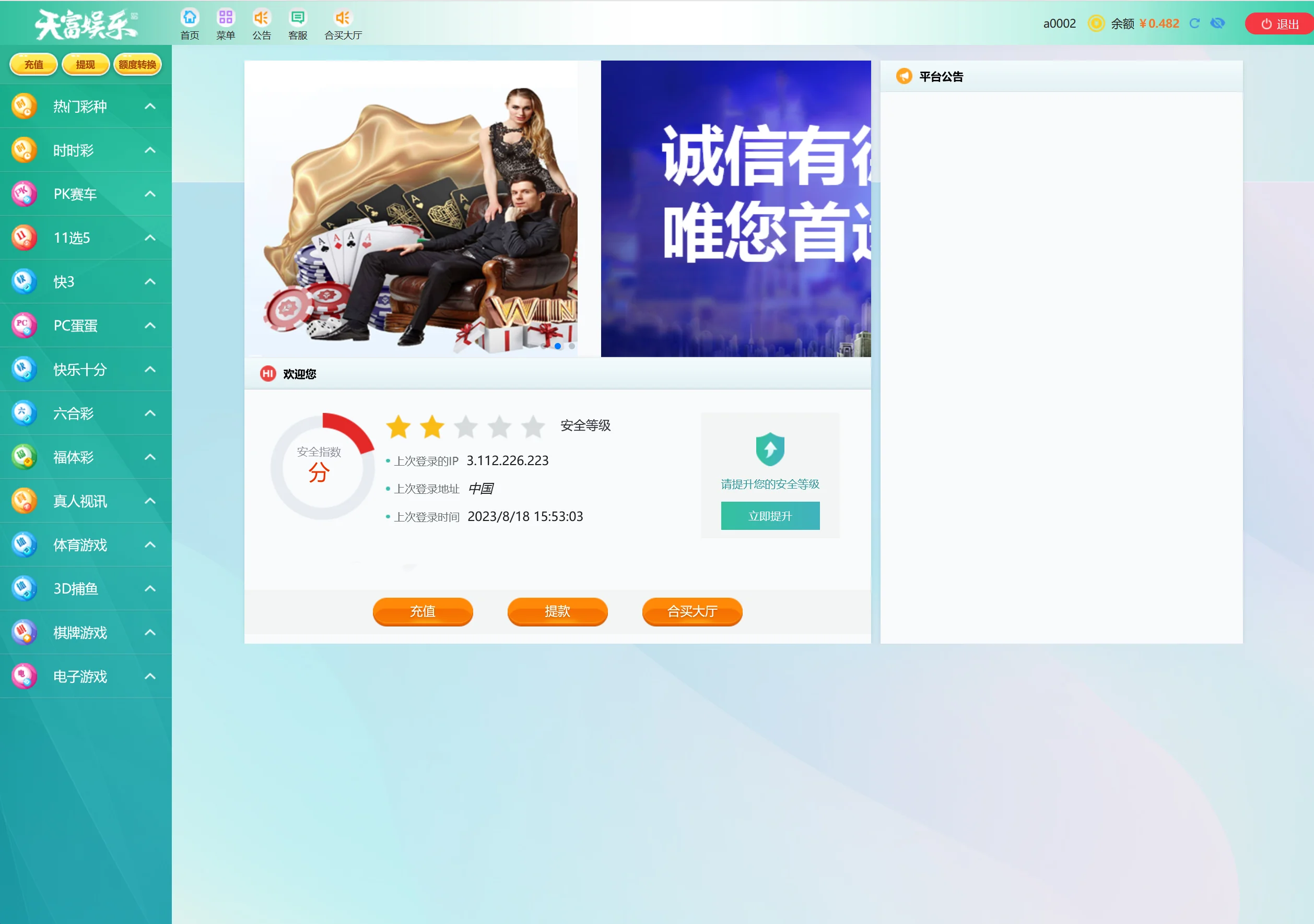Open the 菜单 grid icon
This screenshot has height=924, width=1314.
tap(226, 17)
